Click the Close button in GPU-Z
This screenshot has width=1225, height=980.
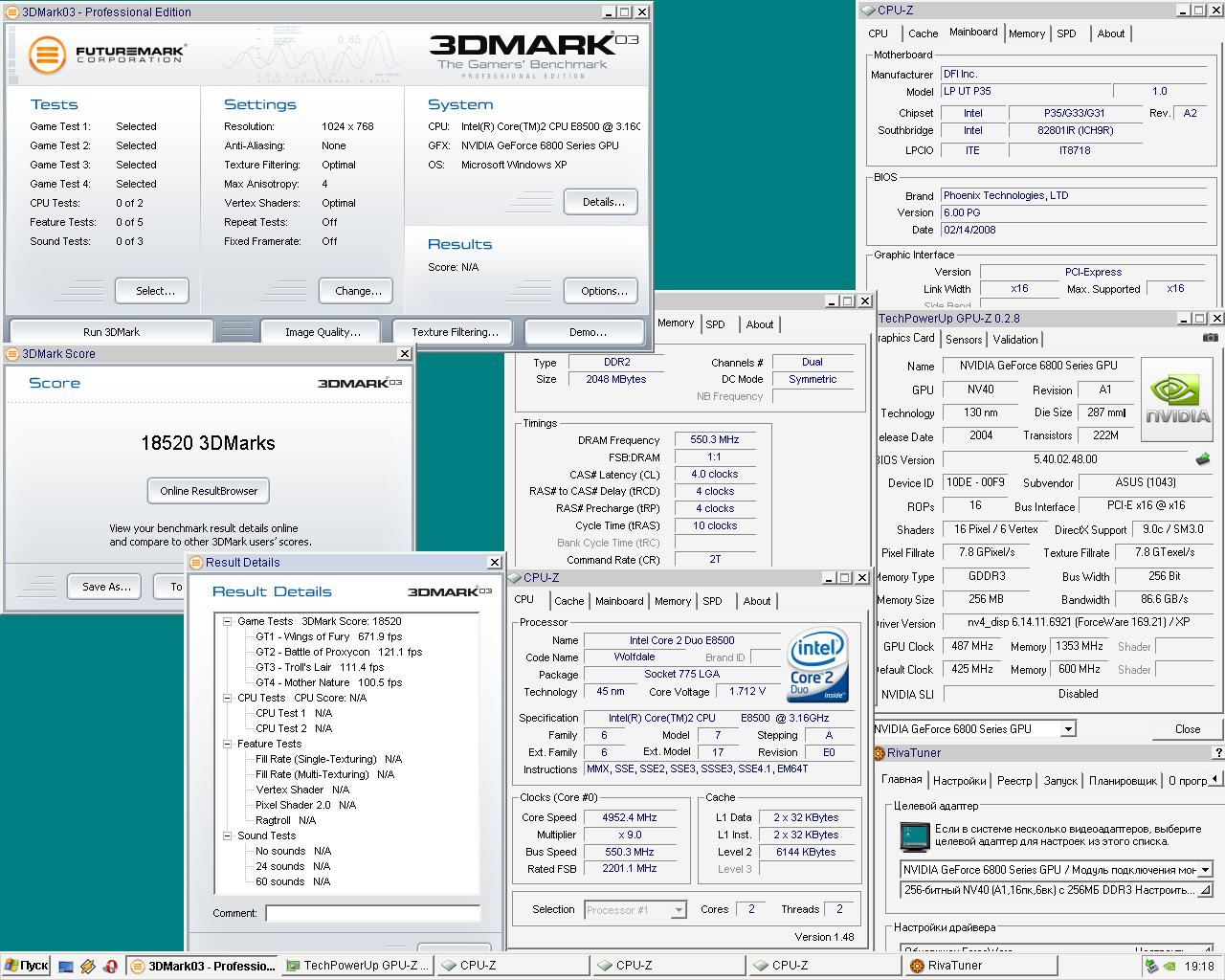(x=1187, y=729)
